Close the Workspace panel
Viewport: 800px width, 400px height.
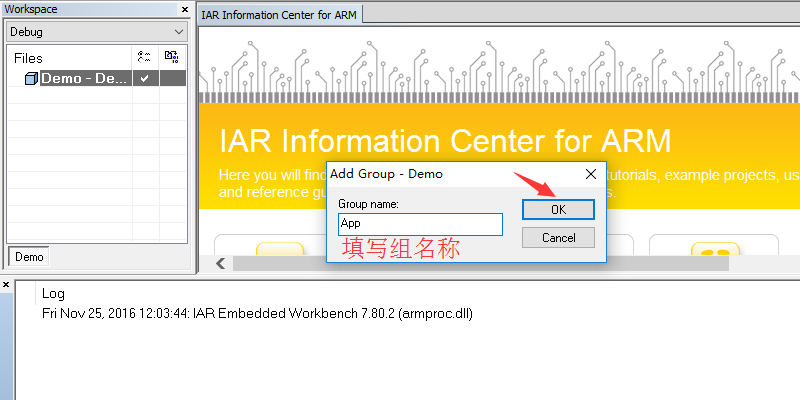pos(185,9)
